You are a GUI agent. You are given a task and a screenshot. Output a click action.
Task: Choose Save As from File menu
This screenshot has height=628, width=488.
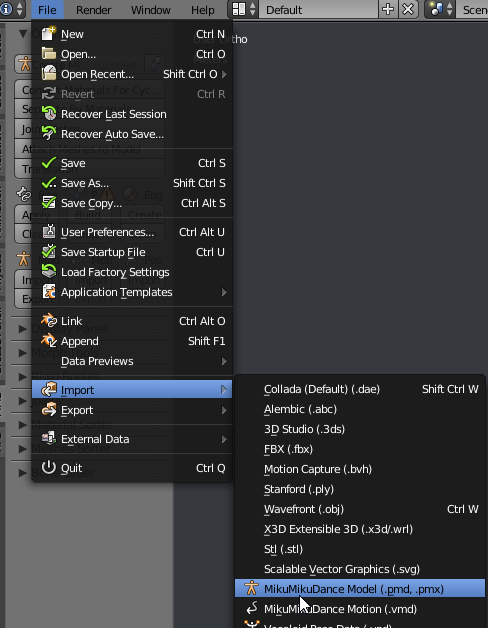(132, 183)
